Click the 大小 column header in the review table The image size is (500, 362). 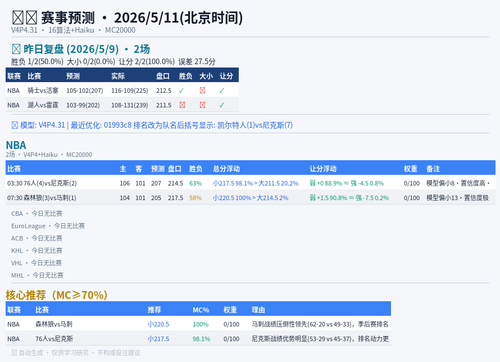[x=206, y=76]
